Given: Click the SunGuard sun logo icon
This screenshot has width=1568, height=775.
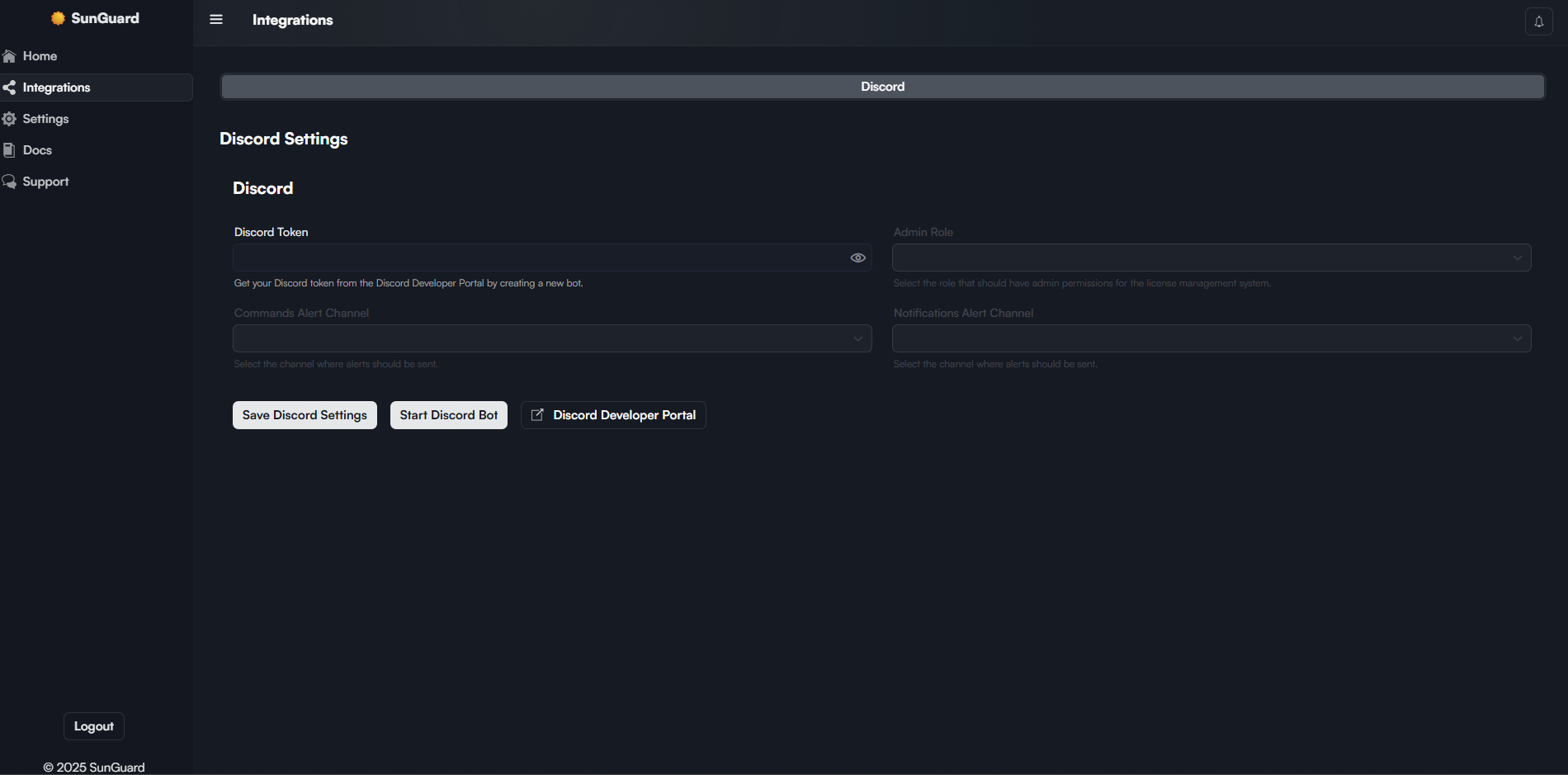Looking at the screenshot, I should pyautogui.click(x=58, y=18).
